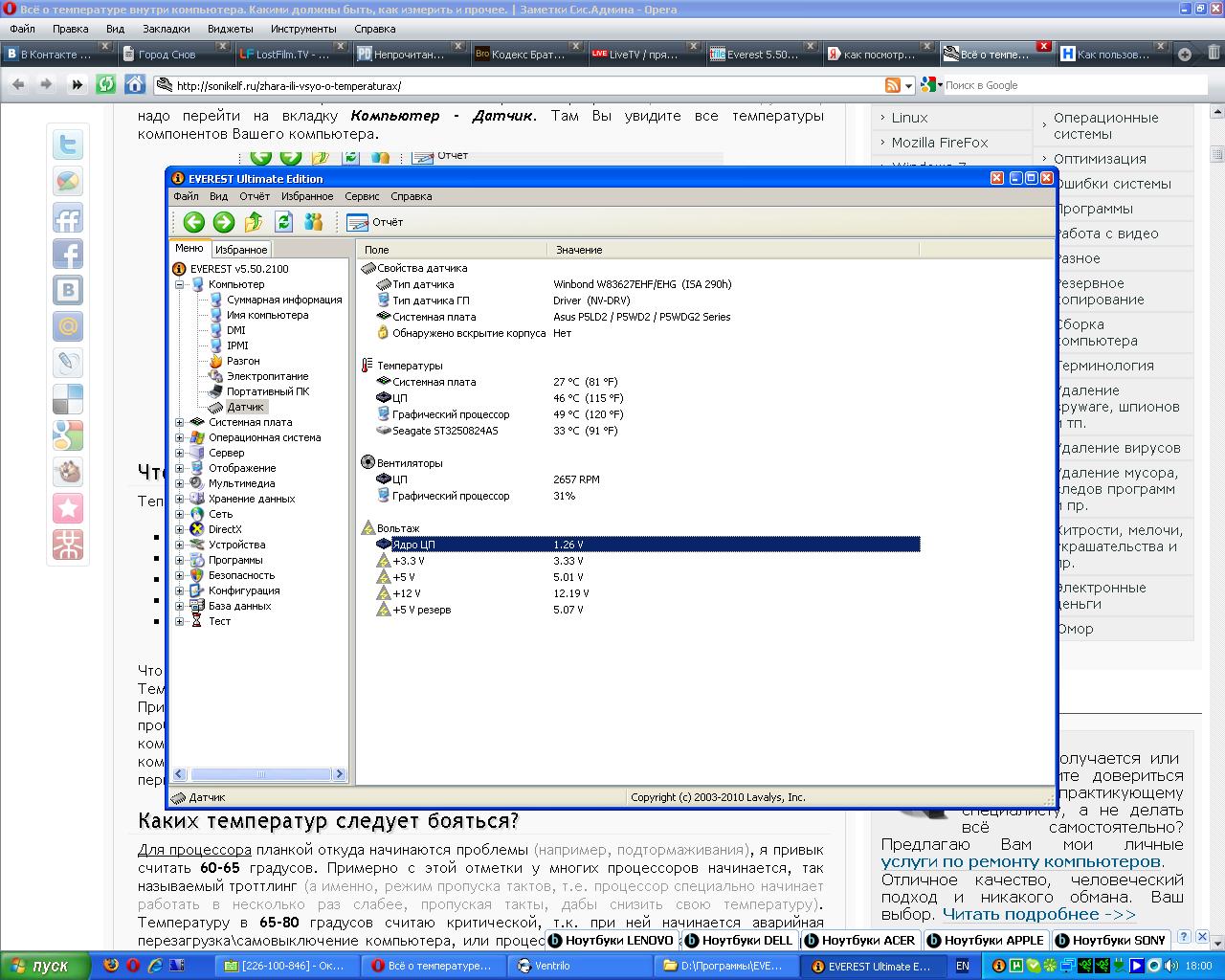
Task: Go up one level in EVEREST toolbar
Action: (x=254, y=222)
